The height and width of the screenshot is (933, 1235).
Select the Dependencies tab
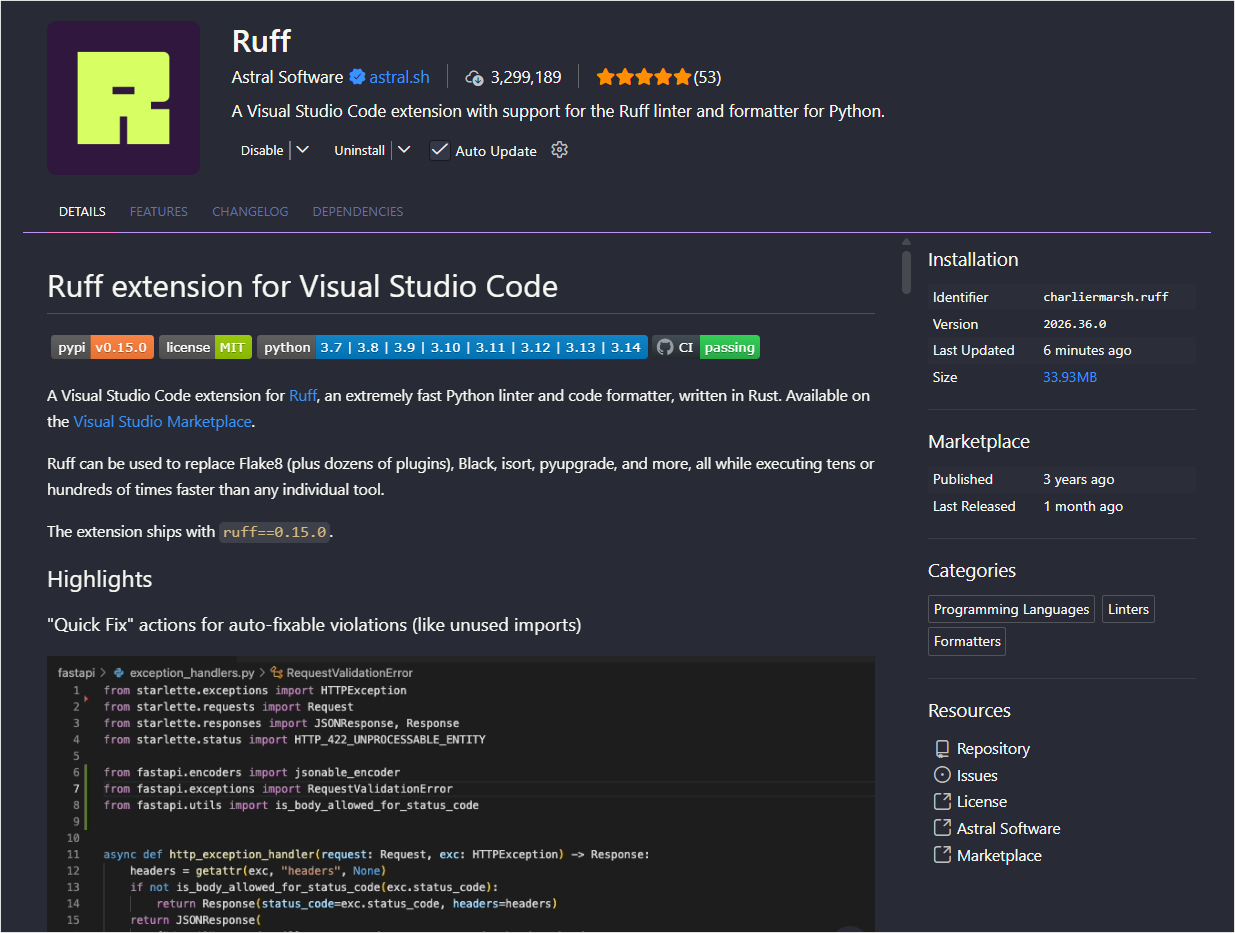tap(358, 212)
